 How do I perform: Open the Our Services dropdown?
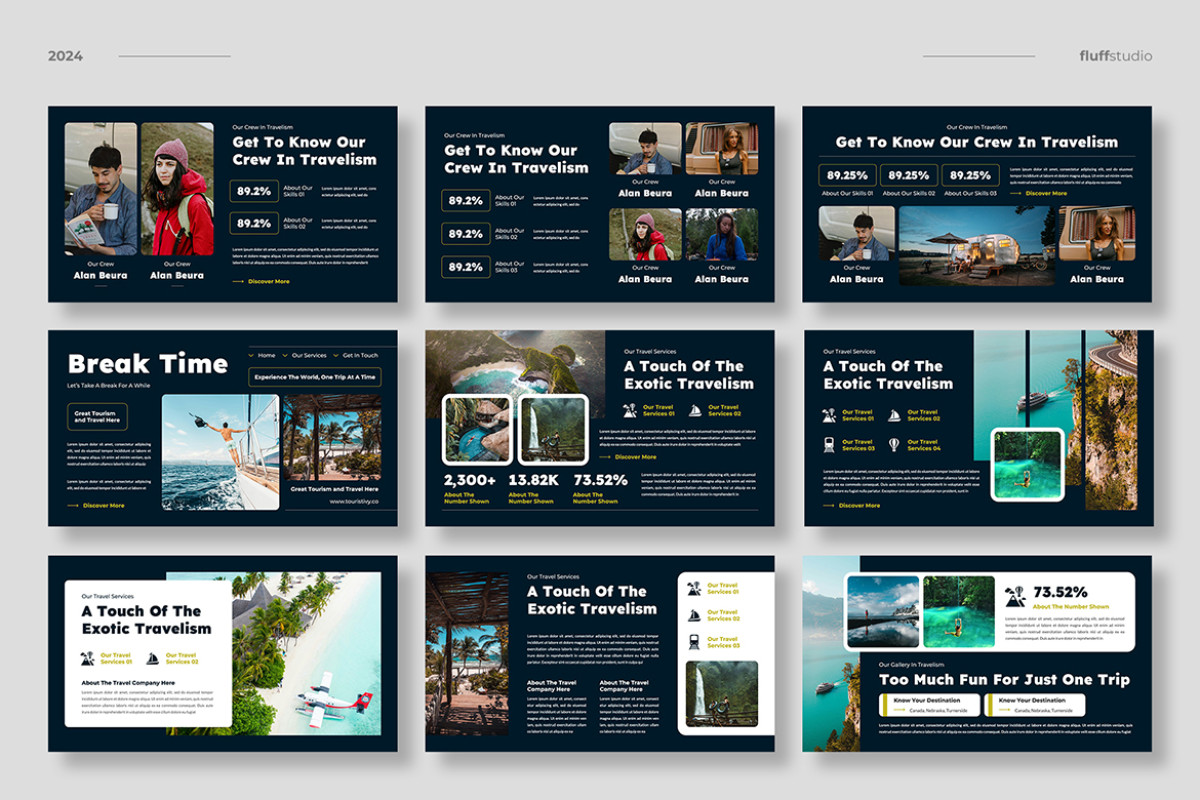click(309, 355)
